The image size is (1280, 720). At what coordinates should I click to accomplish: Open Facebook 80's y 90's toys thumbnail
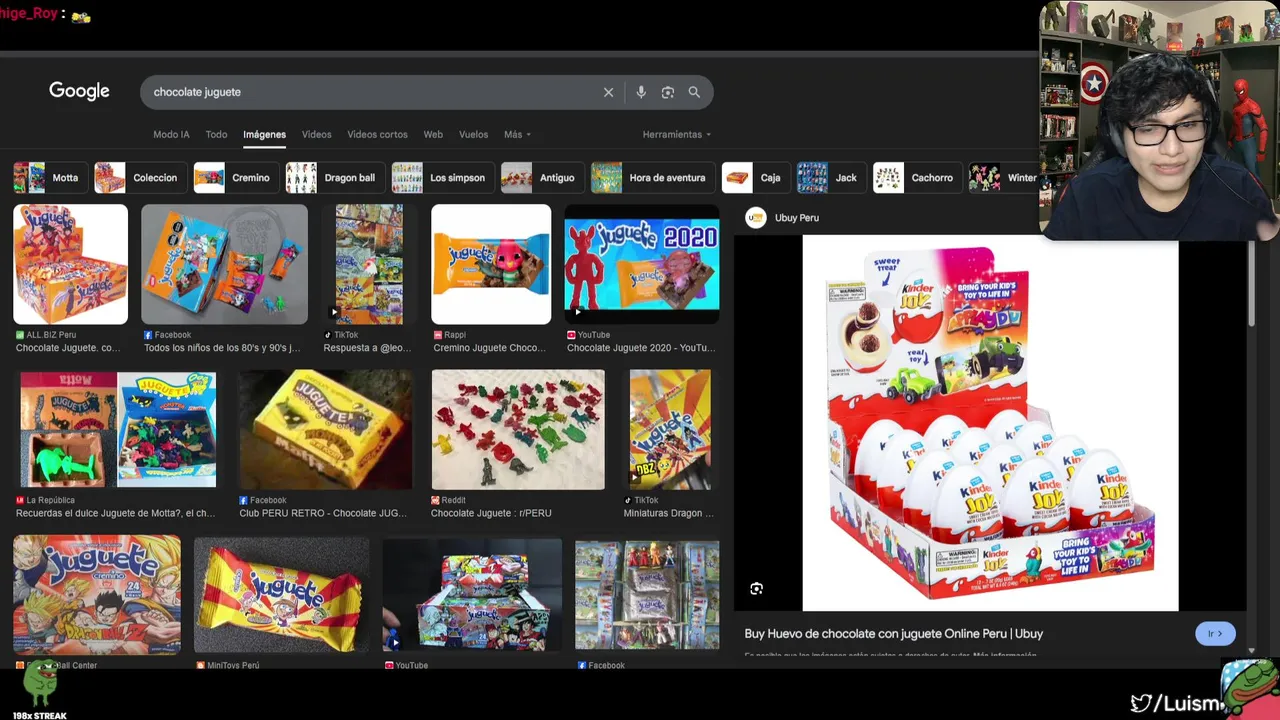tap(224, 264)
